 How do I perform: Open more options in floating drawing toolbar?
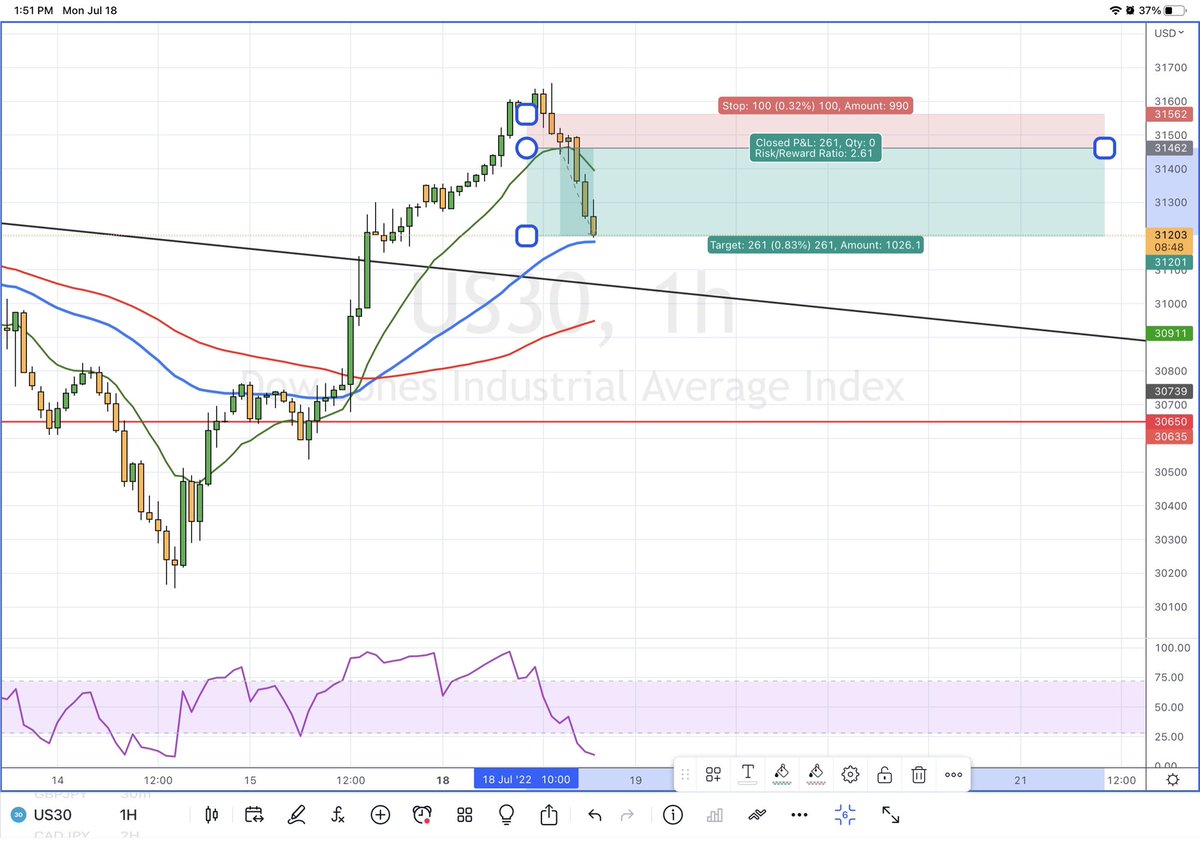(953, 774)
